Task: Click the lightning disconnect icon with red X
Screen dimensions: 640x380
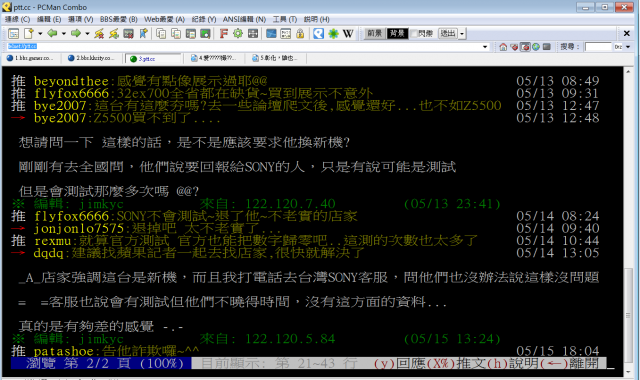Action: tap(99, 33)
